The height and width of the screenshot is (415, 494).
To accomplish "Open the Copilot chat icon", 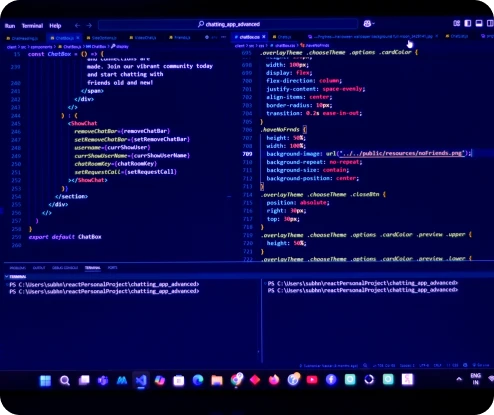I will tap(368, 24).
